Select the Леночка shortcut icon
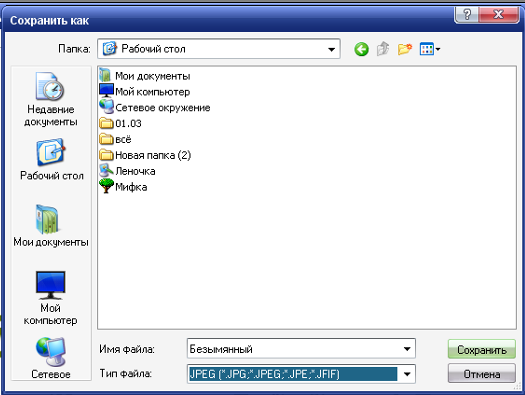This screenshot has height=395, width=525. pos(106,170)
